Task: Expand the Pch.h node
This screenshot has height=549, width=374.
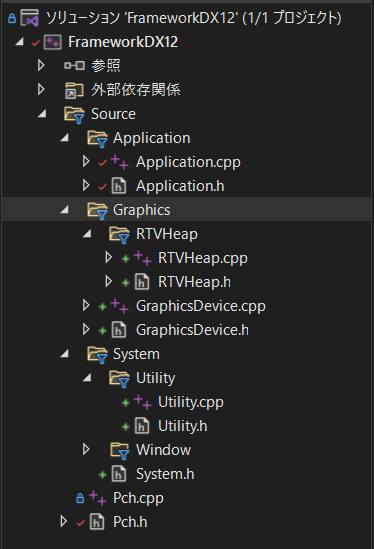Action: 63,521
